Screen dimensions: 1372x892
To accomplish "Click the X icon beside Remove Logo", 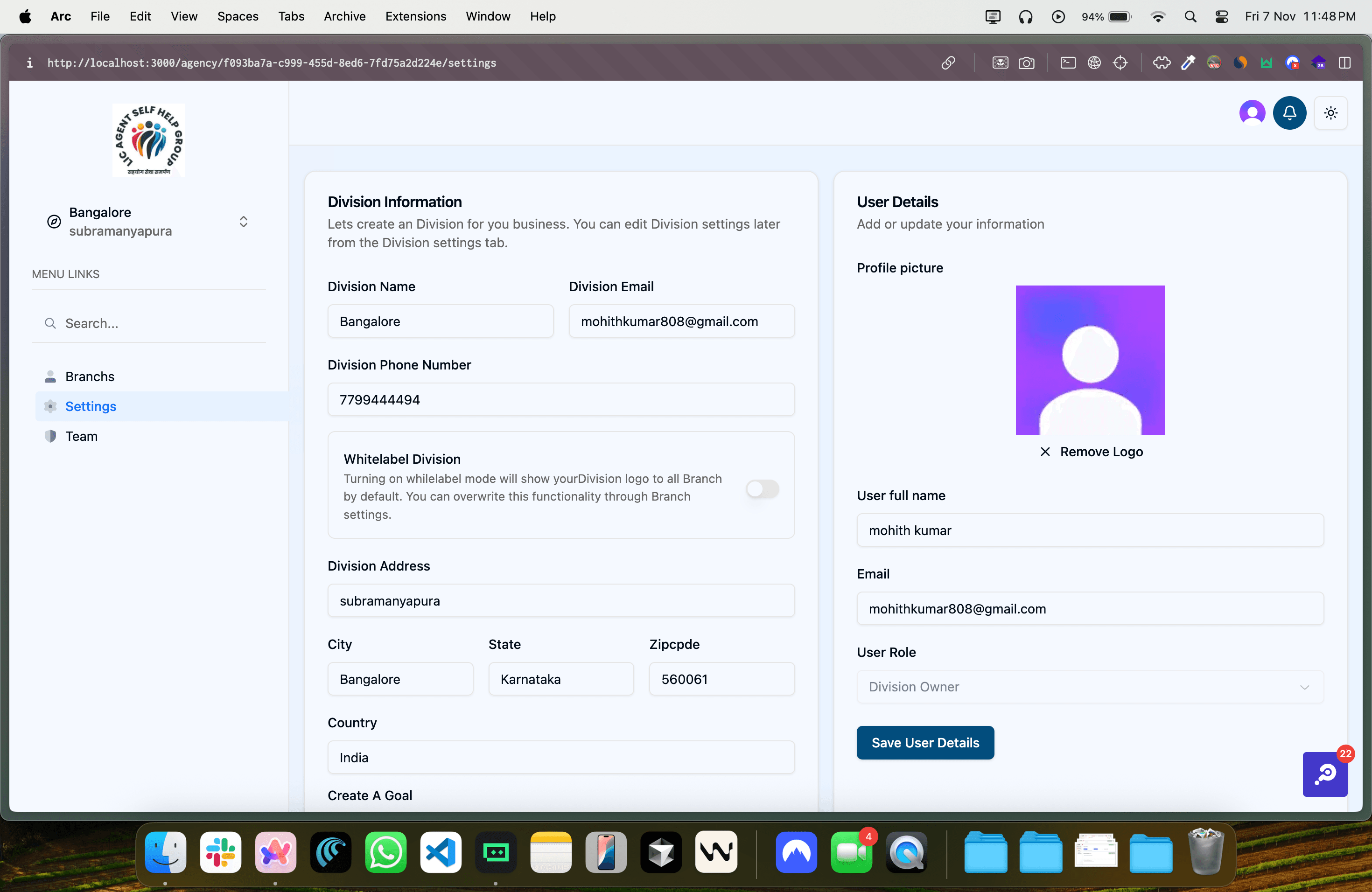I will click(1044, 452).
